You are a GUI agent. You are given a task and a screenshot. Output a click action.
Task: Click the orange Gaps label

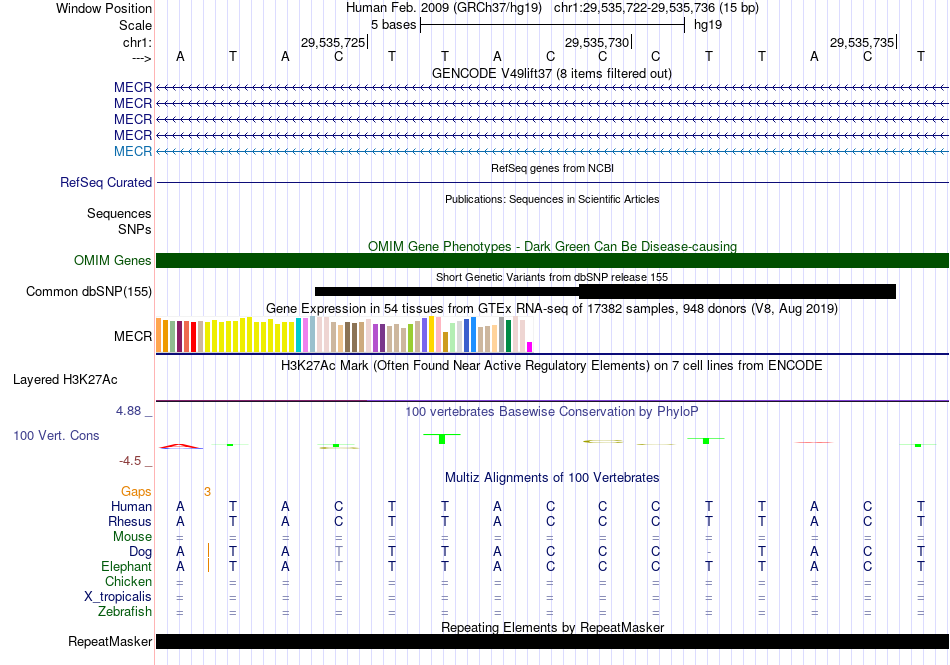pyautogui.click(x=136, y=492)
